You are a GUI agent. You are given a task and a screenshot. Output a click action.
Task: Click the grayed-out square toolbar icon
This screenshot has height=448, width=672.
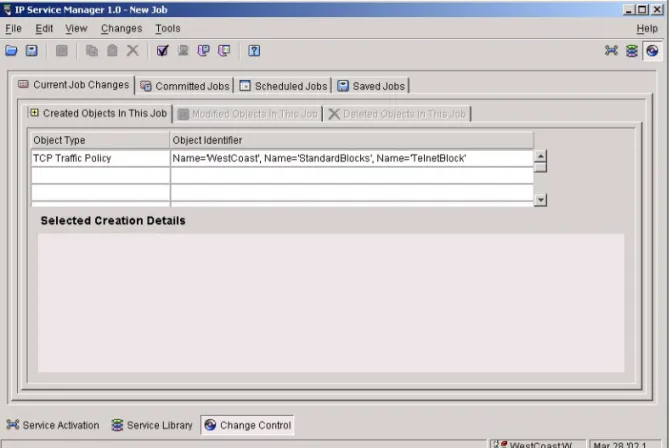(62, 51)
